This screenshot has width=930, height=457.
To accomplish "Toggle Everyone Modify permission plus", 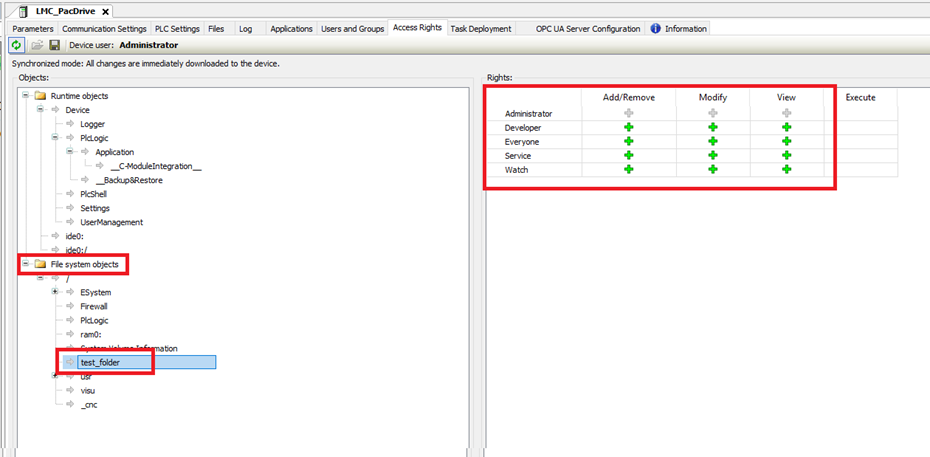I will point(713,142).
